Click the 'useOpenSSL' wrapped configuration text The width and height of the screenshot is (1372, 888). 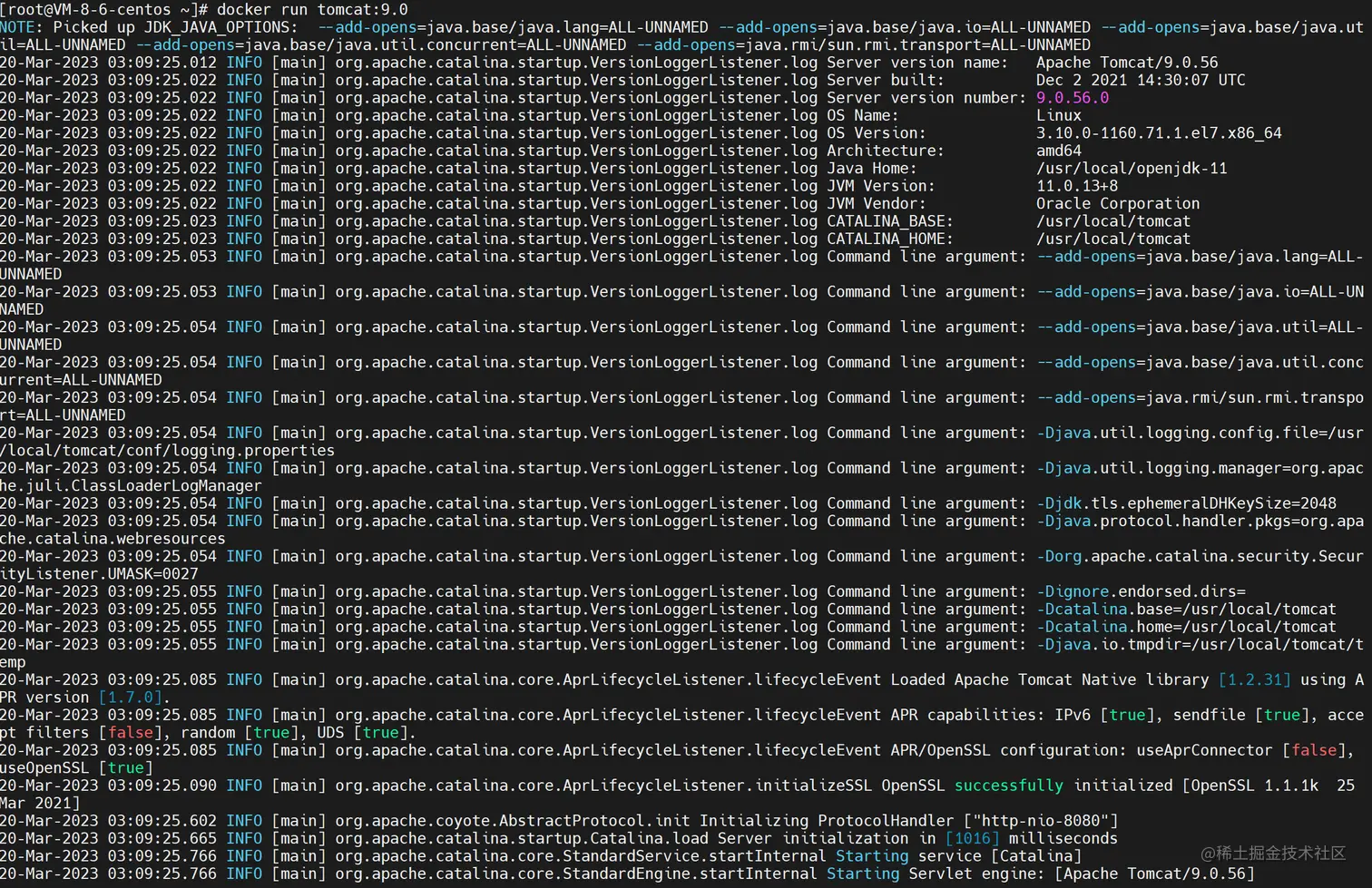coord(45,768)
